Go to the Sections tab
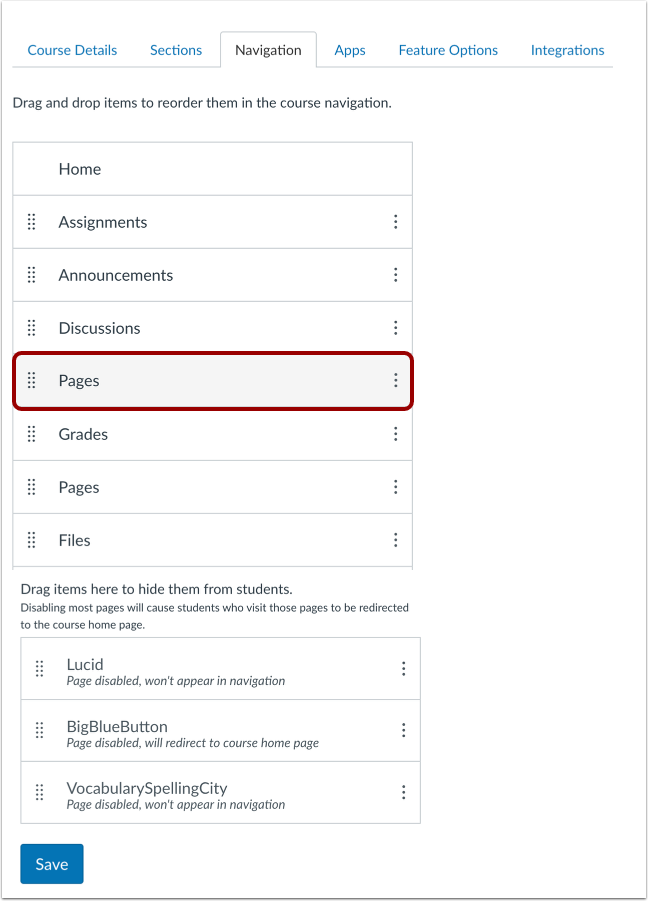648x901 pixels. click(x=175, y=49)
